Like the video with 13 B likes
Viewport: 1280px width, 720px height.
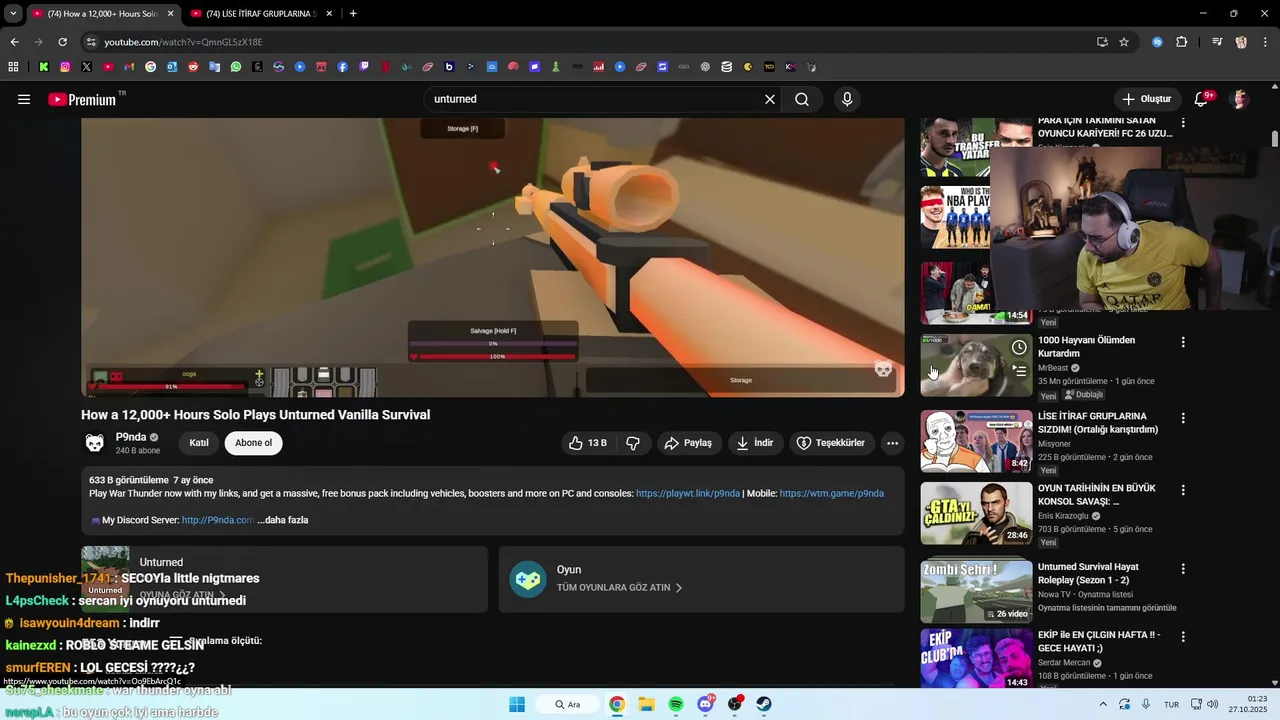588,443
